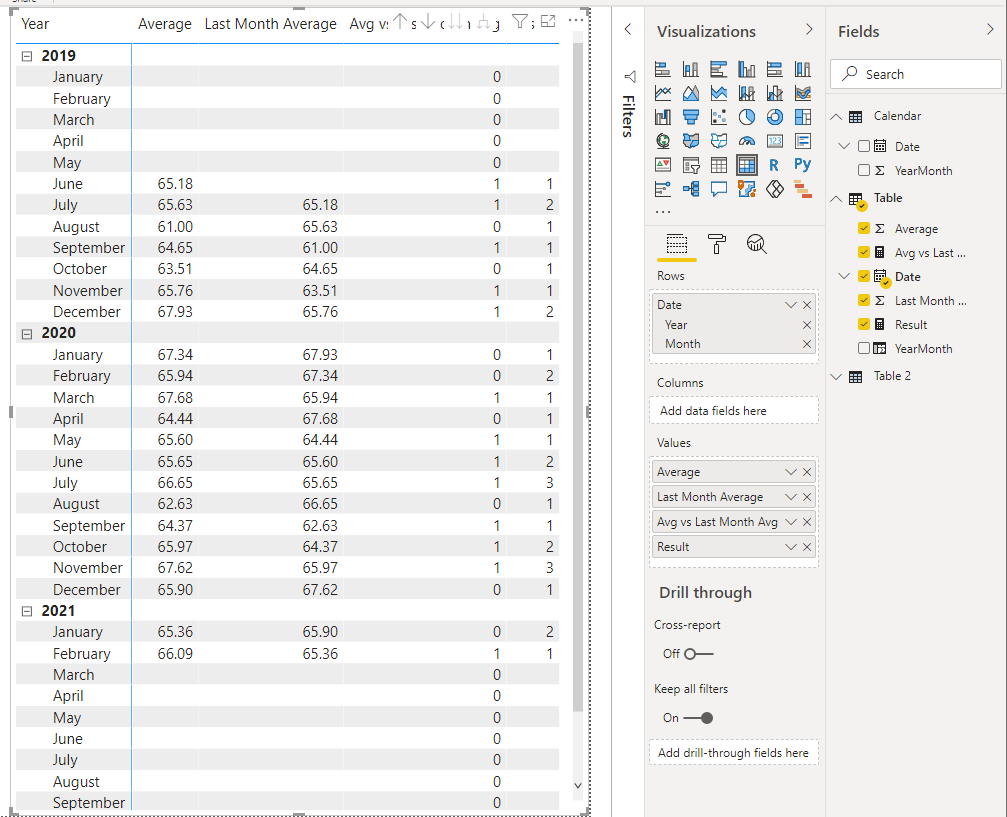This screenshot has width=1007, height=817.
Task: Choose the R script visual
Action: (775, 165)
